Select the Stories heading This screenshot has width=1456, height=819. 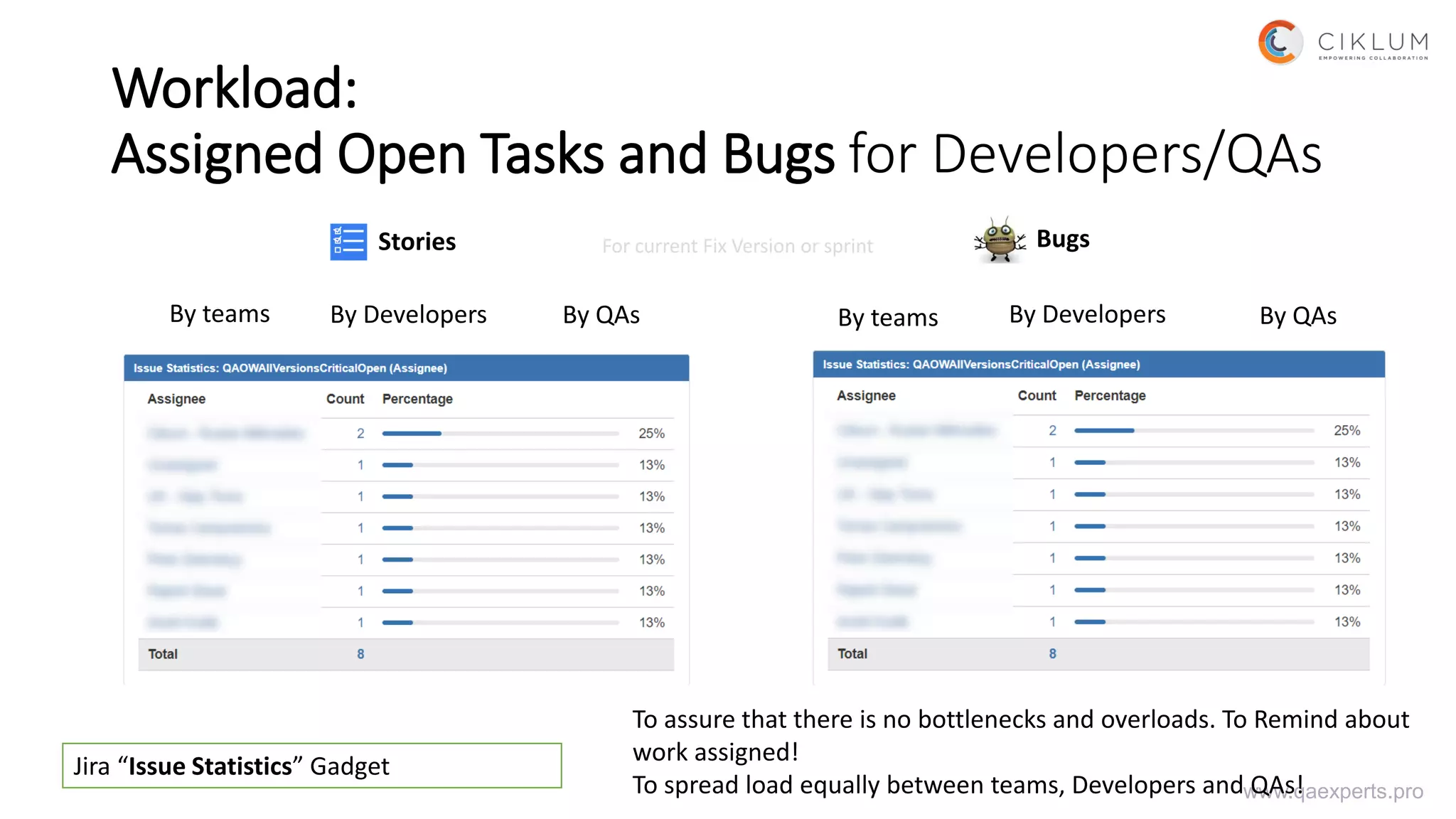417,242
